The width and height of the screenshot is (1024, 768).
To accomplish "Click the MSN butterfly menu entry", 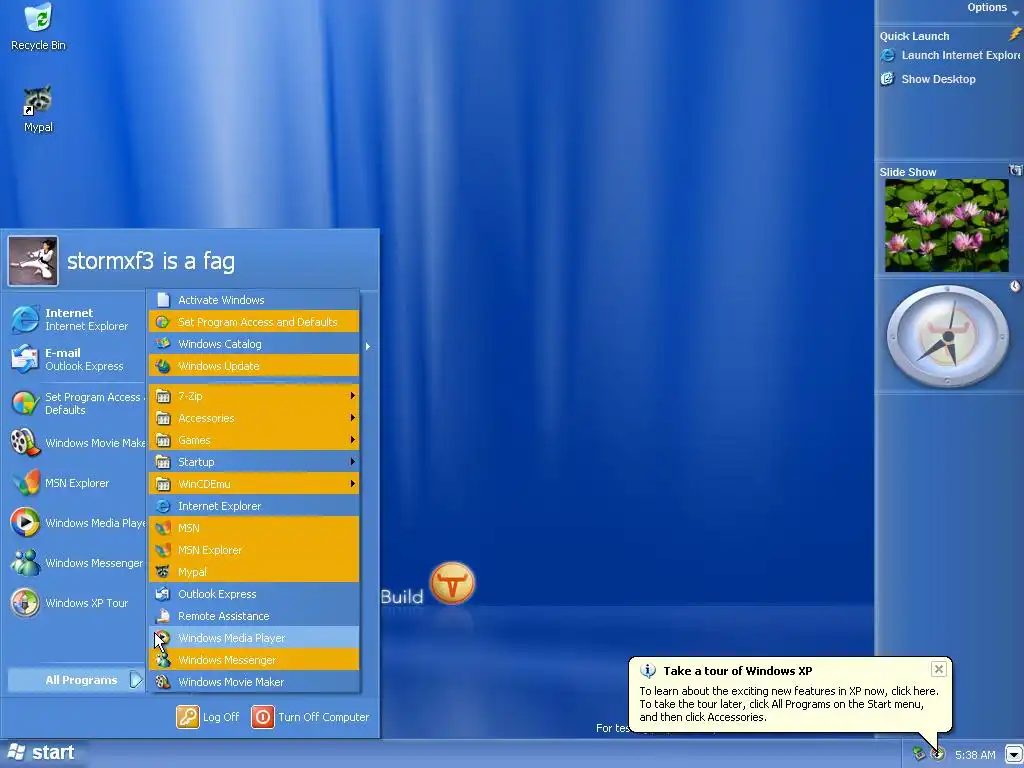I will [x=254, y=528].
